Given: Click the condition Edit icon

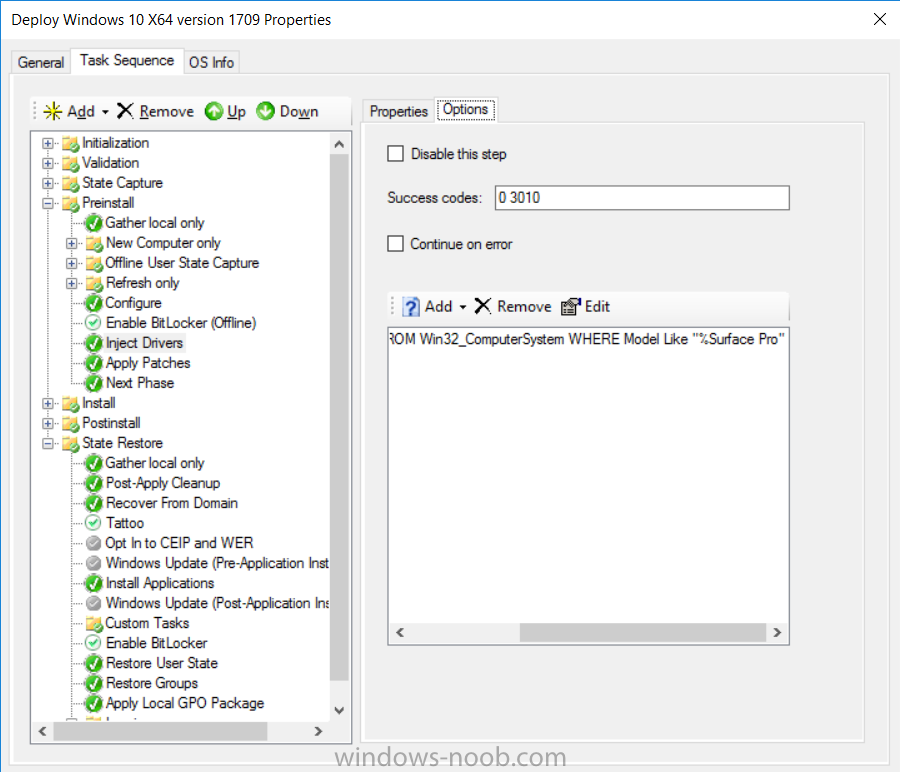Looking at the screenshot, I should [x=571, y=307].
